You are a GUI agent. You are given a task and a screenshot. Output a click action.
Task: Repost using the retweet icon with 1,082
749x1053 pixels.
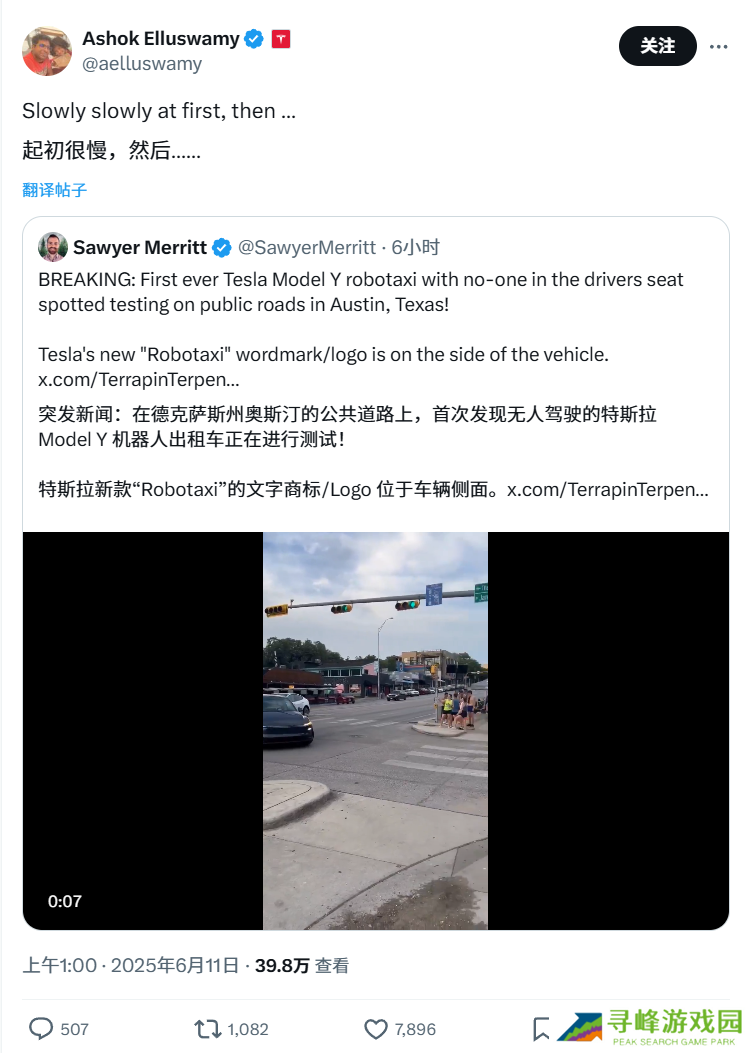(207, 1029)
